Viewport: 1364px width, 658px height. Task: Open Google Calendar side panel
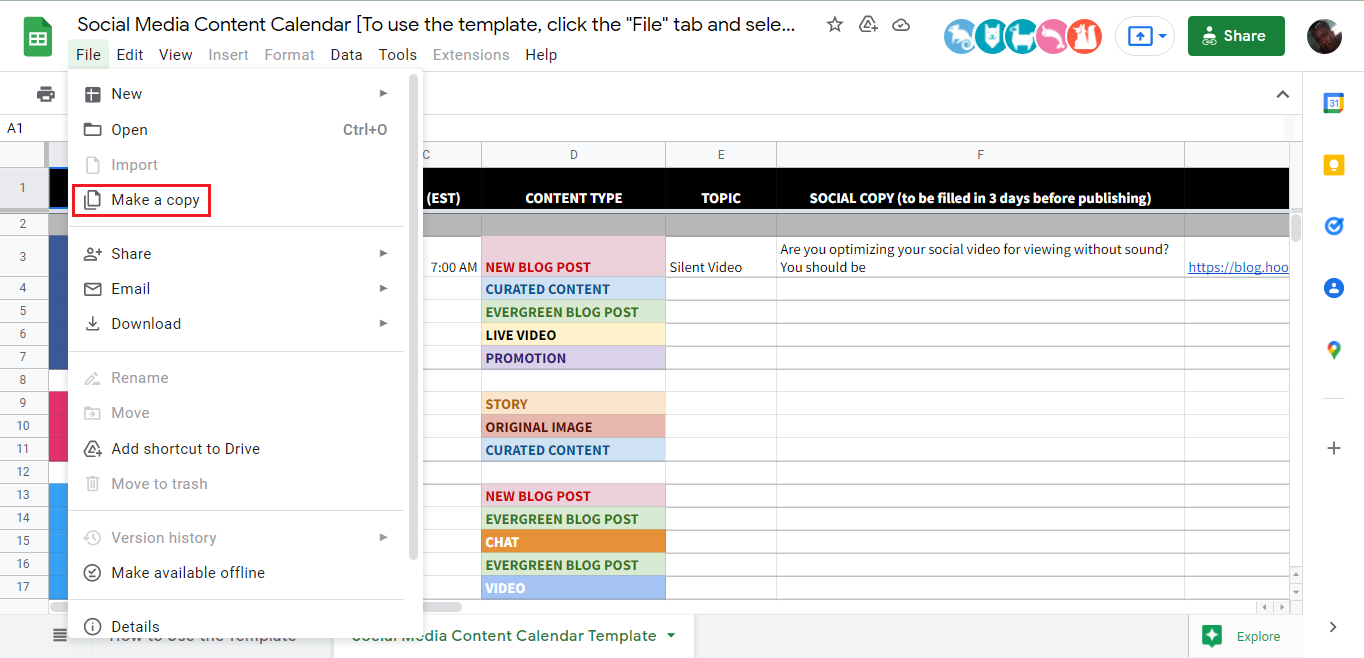tap(1334, 102)
